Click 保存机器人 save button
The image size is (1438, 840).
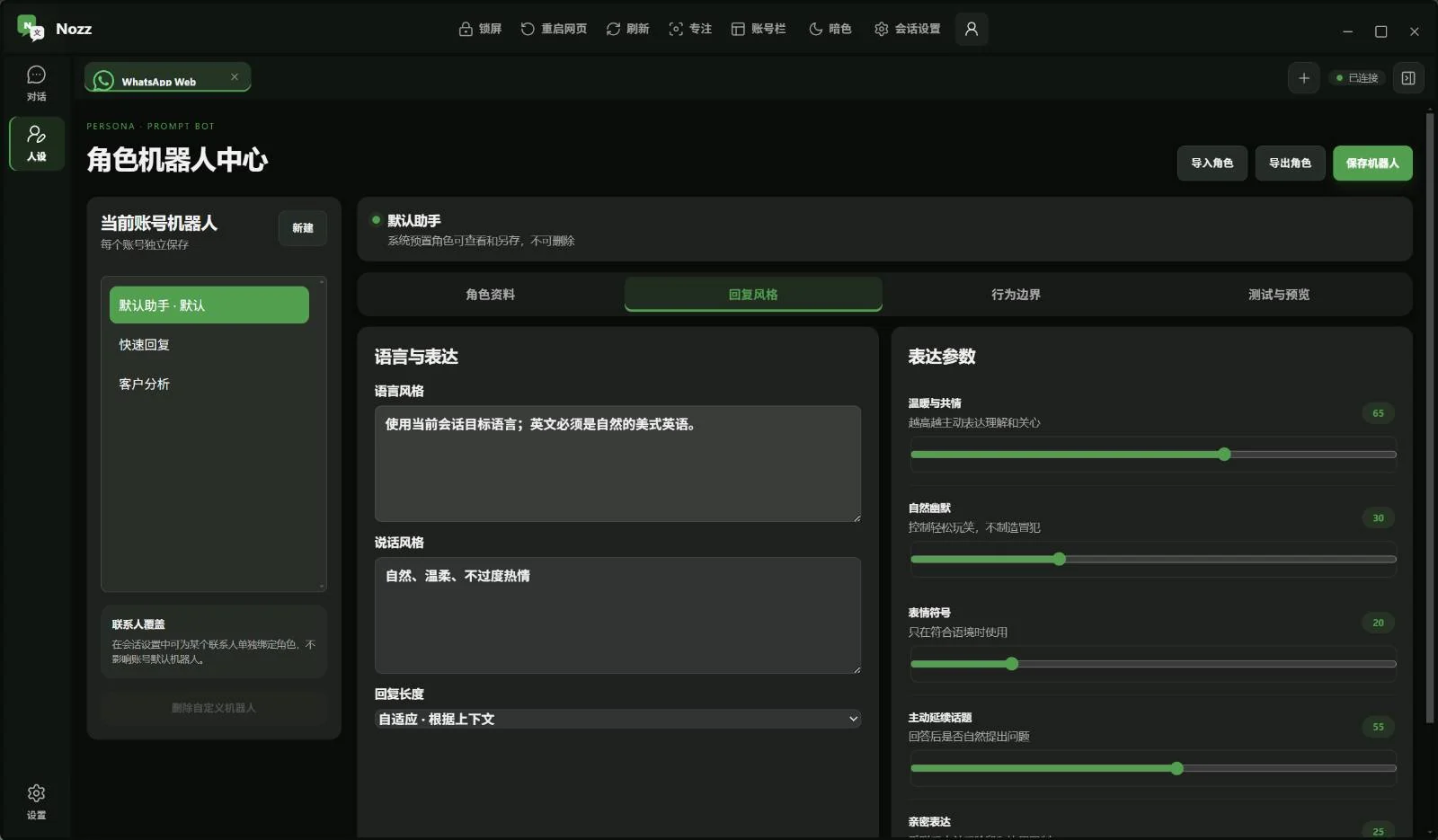pyautogui.click(x=1372, y=163)
